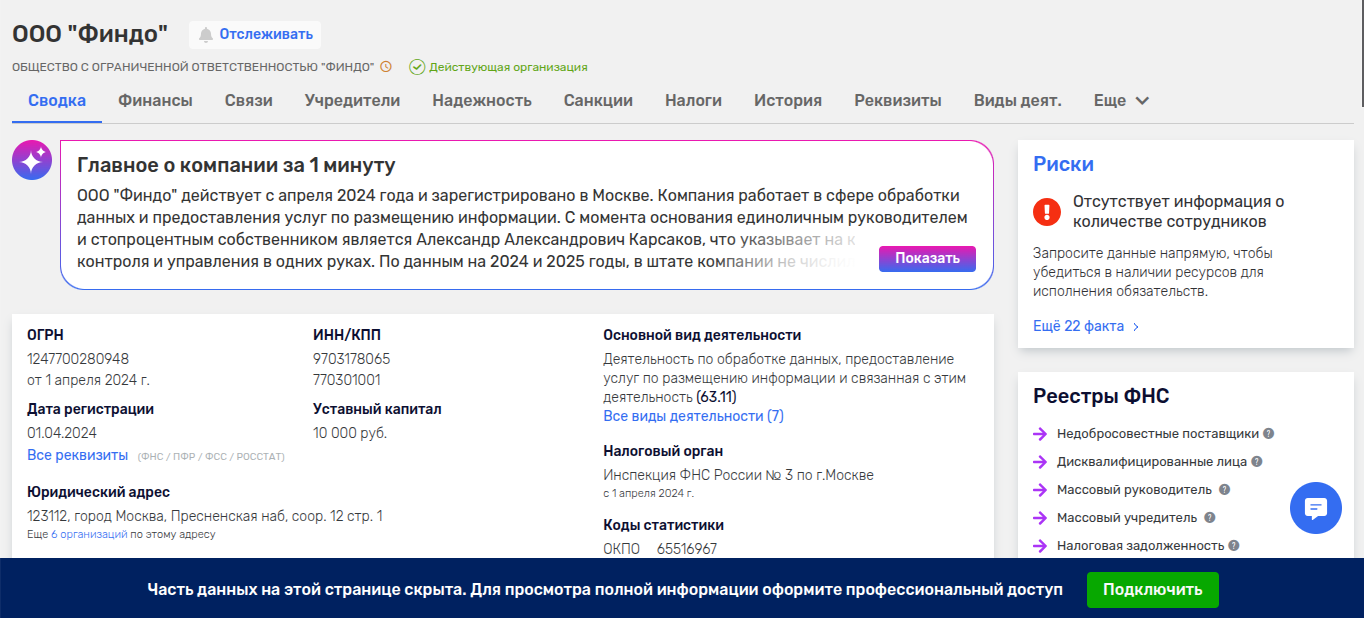Open Массовый учредитель registry link
The image size is (1364, 618).
pos(1127,518)
